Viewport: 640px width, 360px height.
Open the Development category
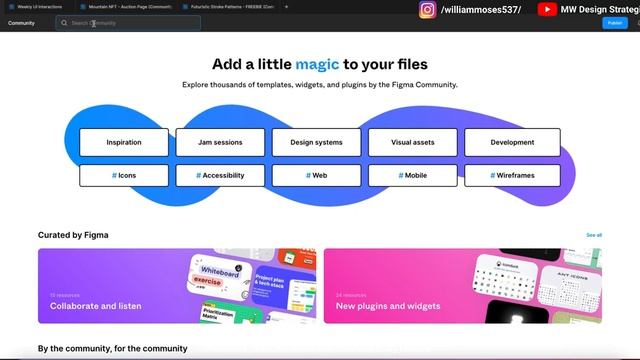pos(512,142)
